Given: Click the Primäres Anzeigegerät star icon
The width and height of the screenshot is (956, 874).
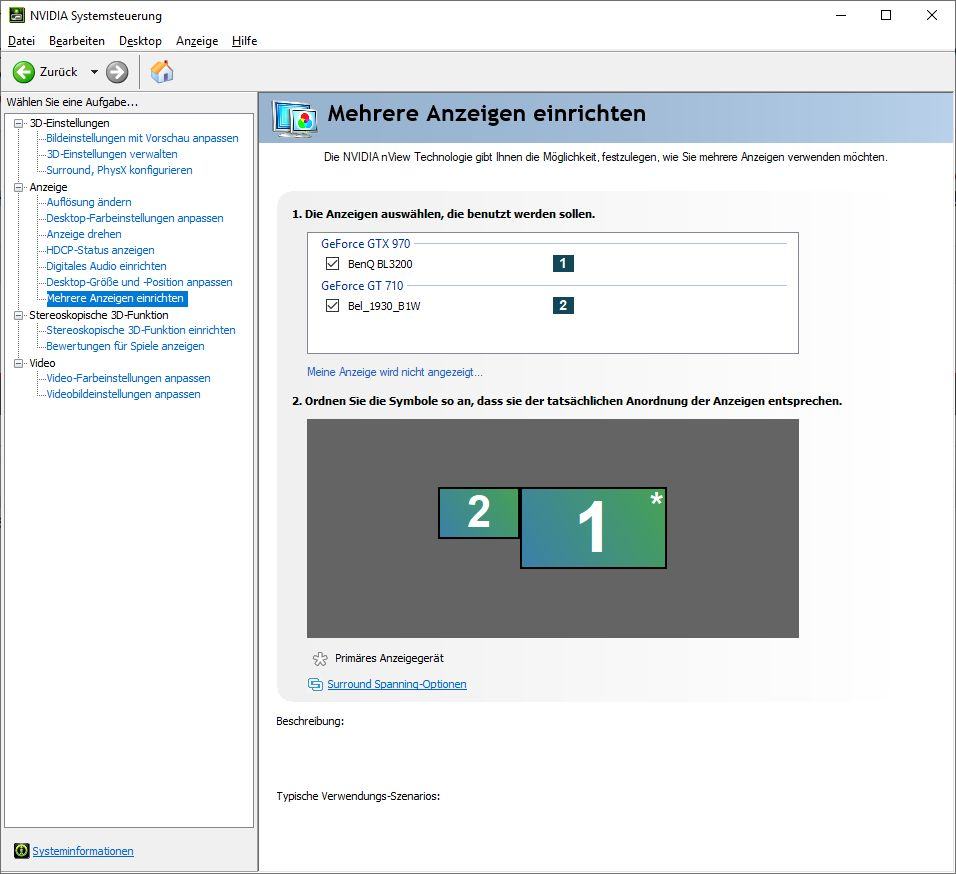Looking at the screenshot, I should 320,658.
